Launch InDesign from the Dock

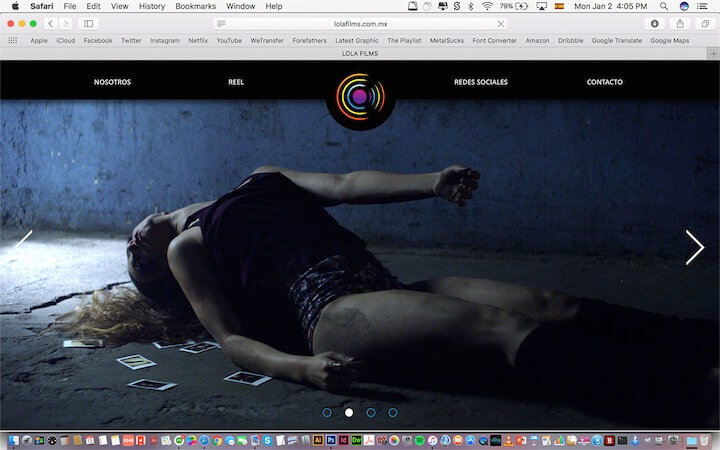point(343,441)
